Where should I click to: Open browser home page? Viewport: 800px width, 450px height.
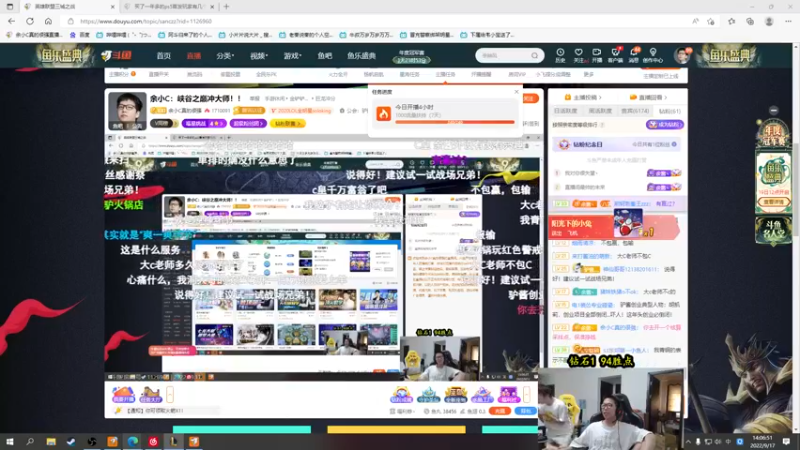(48, 21)
